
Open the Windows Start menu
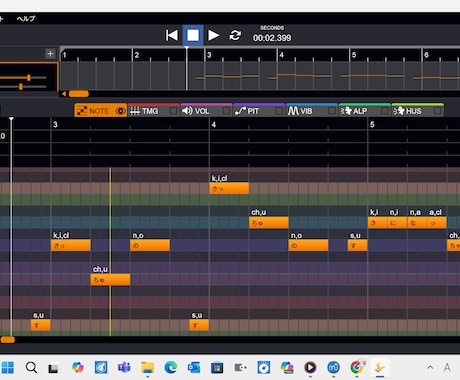coord(8,368)
